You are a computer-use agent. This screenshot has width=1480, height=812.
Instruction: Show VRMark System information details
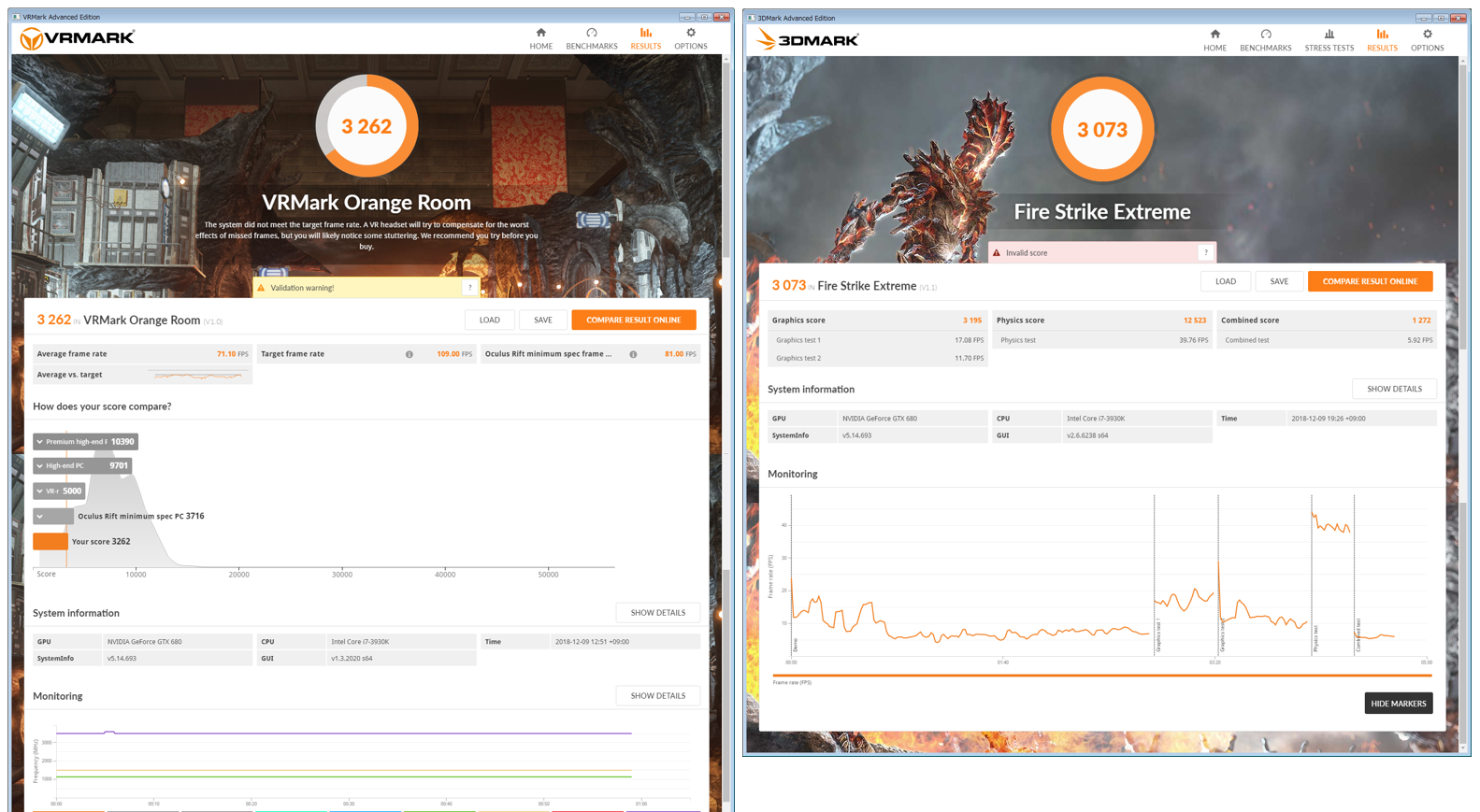658,613
